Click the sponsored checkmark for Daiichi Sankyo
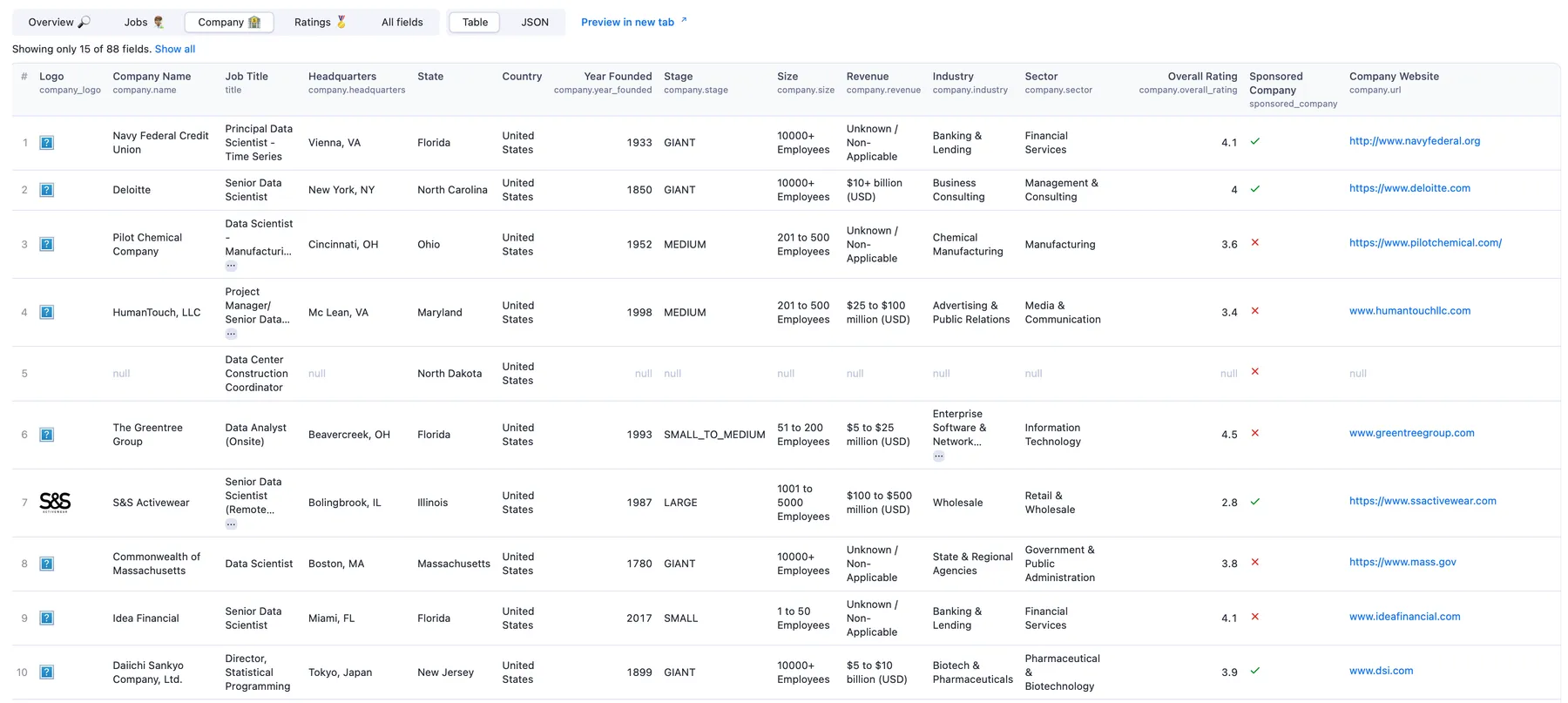Viewport: 1568px width, 703px height. click(x=1255, y=671)
